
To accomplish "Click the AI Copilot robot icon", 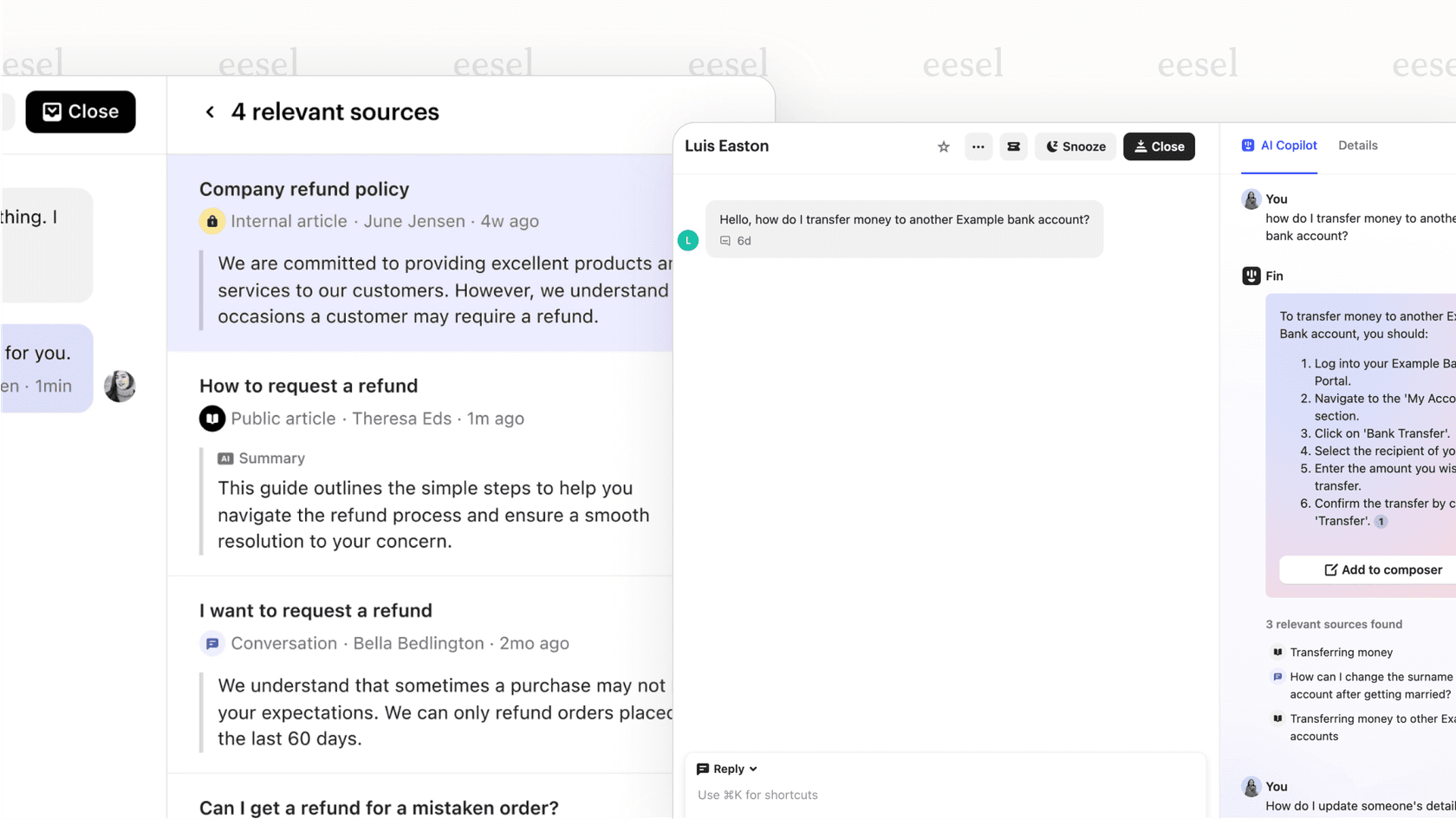I will click(1247, 145).
